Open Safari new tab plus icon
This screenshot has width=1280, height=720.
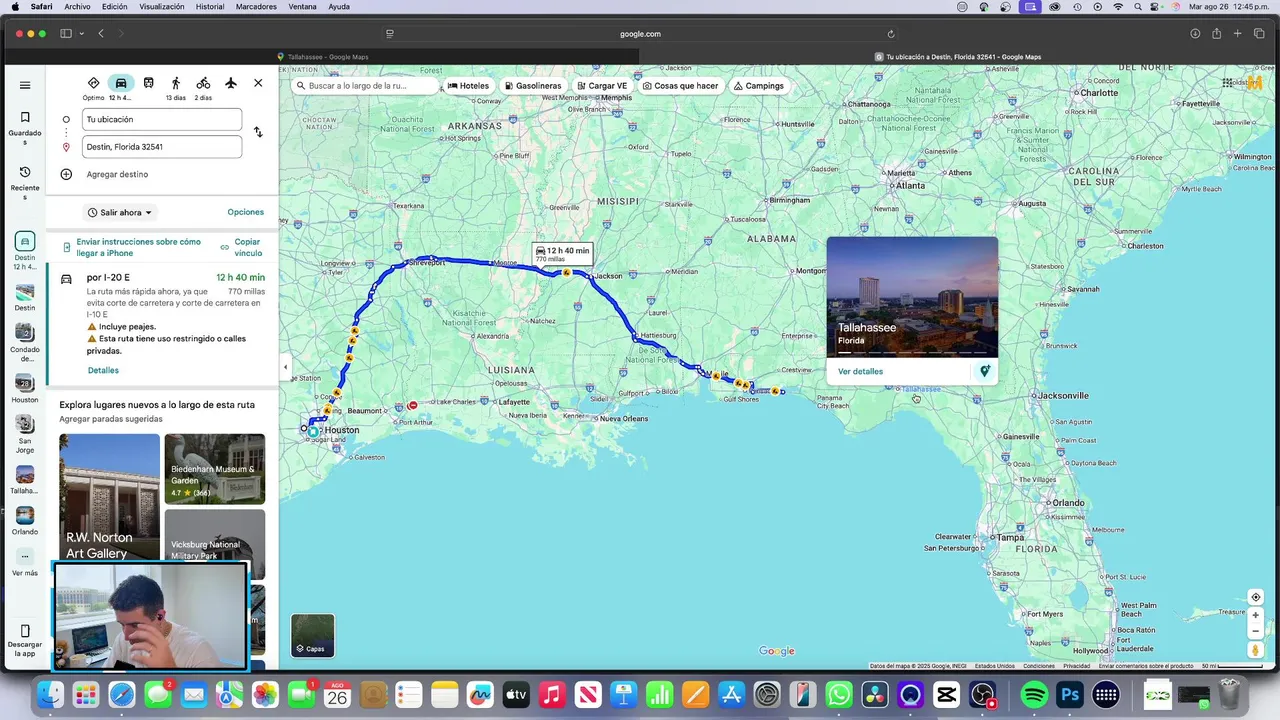tap(1237, 34)
